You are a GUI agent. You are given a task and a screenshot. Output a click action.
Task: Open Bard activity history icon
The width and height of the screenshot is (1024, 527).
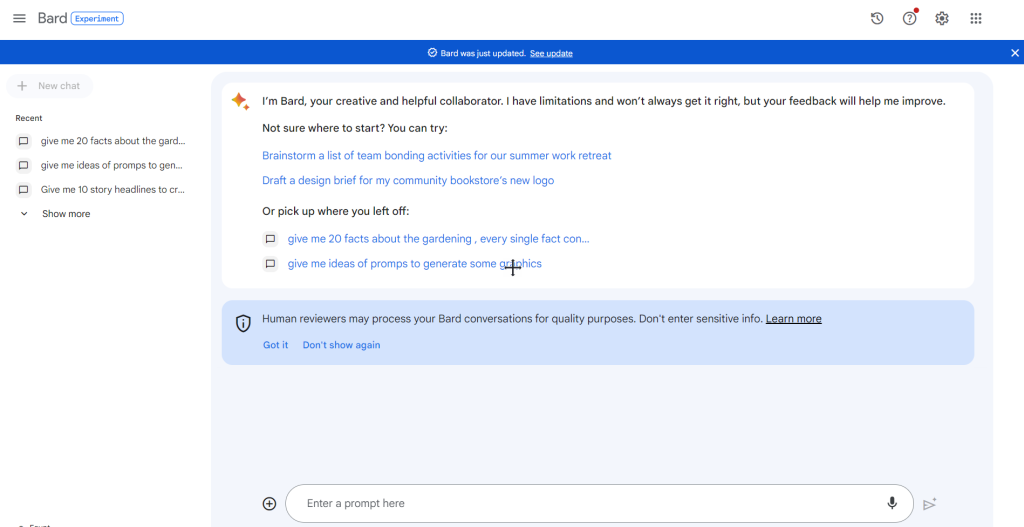pos(877,18)
